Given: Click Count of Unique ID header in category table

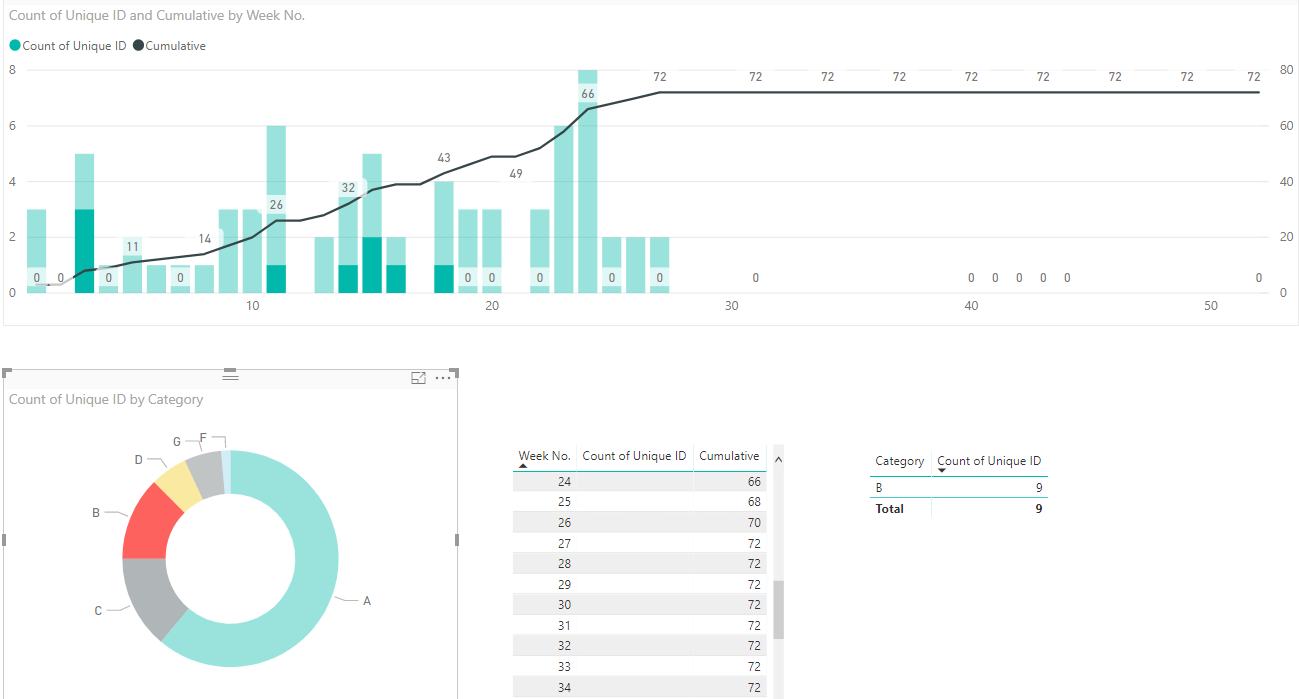Looking at the screenshot, I should pos(989,461).
